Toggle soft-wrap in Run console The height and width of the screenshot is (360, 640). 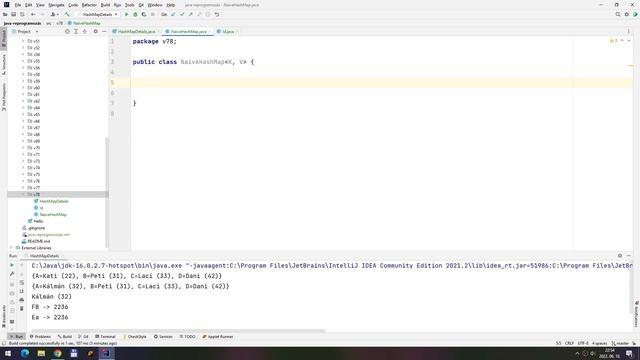[x=22, y=282]
